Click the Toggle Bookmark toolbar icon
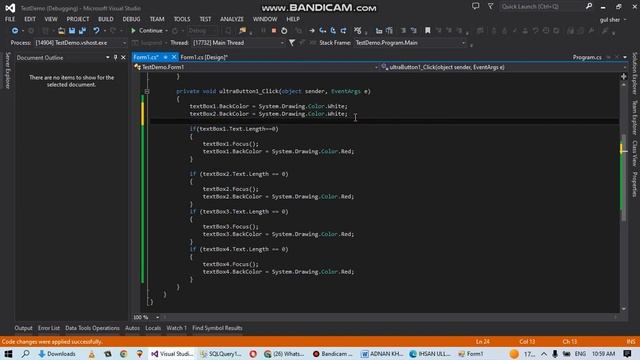The width and height of the screenshot is (640, 360). tap(427, 31)
